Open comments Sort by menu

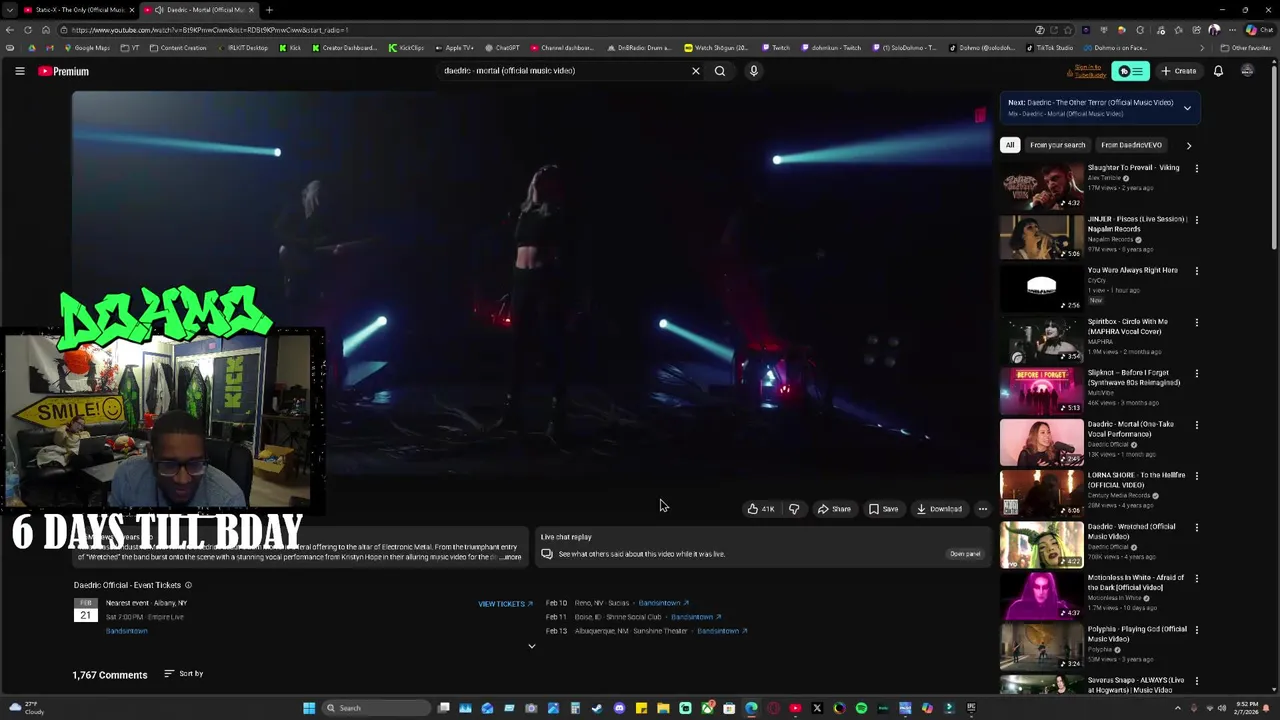184,674
